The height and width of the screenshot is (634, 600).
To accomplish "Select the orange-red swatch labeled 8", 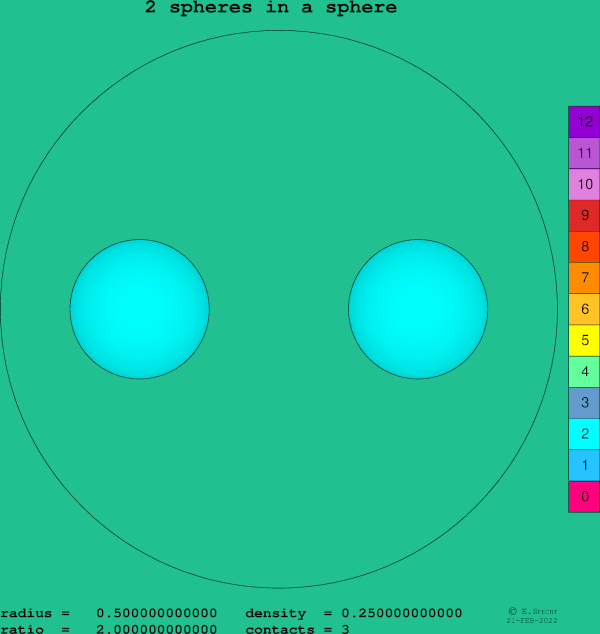I will (x=584, y=247).
